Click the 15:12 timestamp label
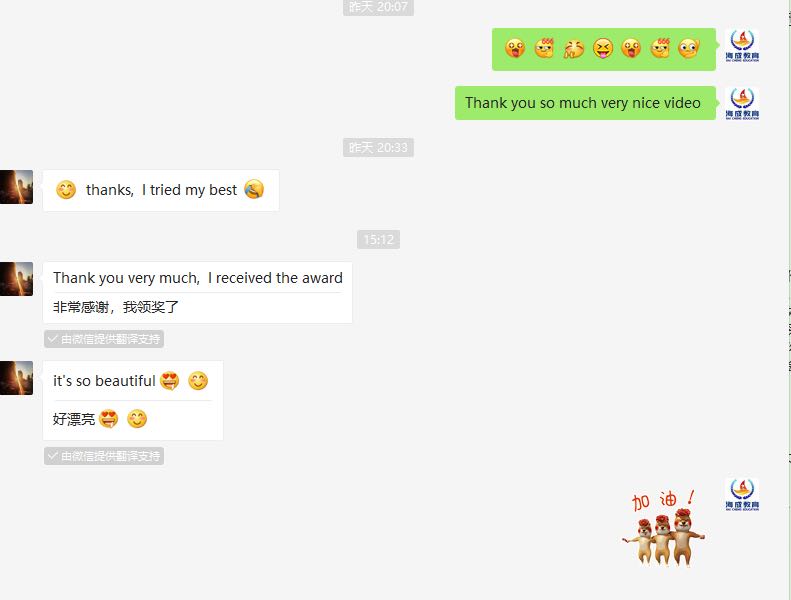Screen dimensions: 791x600 click(378, 240)
